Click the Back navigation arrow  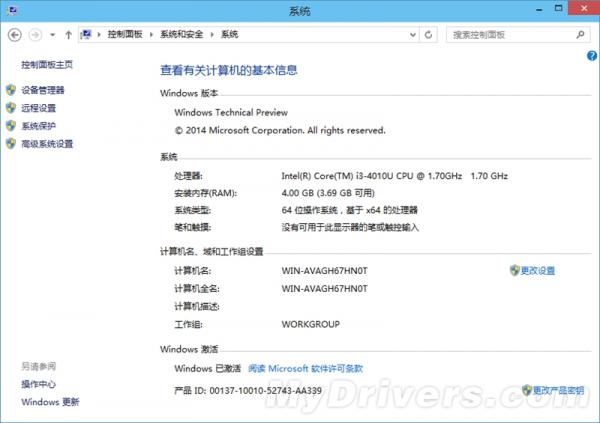15,34
